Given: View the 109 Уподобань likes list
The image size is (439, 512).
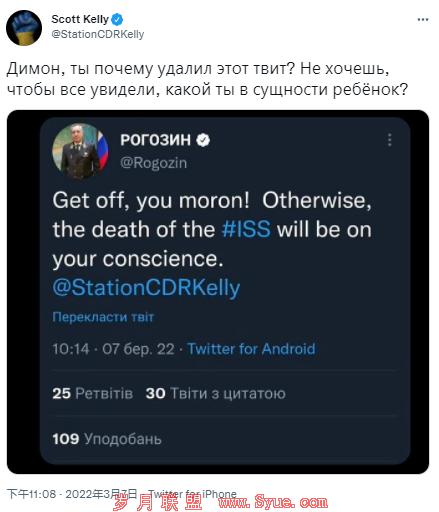Looking at the screenshot, I should click(x=107, y=439).
